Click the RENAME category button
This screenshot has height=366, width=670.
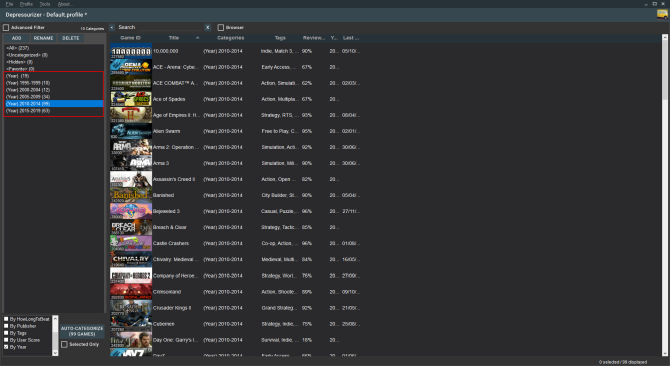44,38
